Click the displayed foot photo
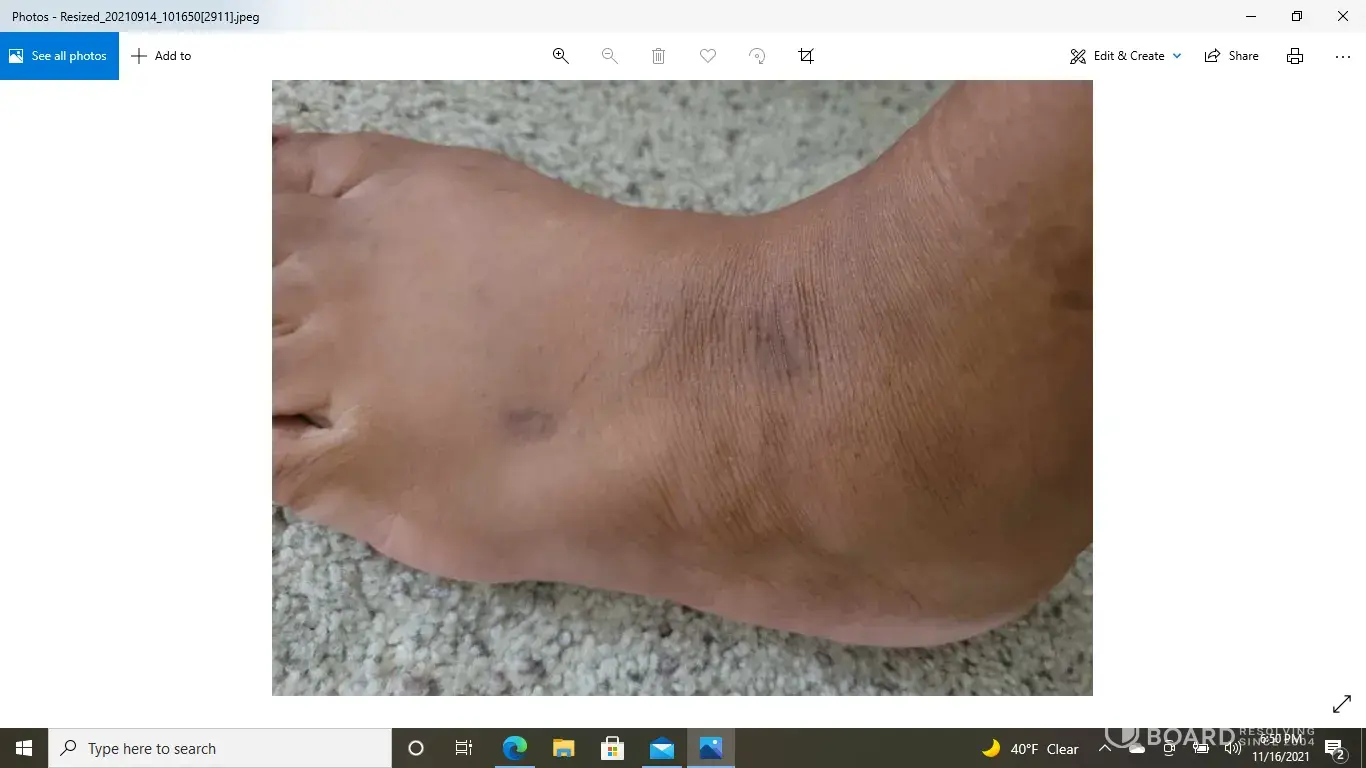 [x=682, y=388]
